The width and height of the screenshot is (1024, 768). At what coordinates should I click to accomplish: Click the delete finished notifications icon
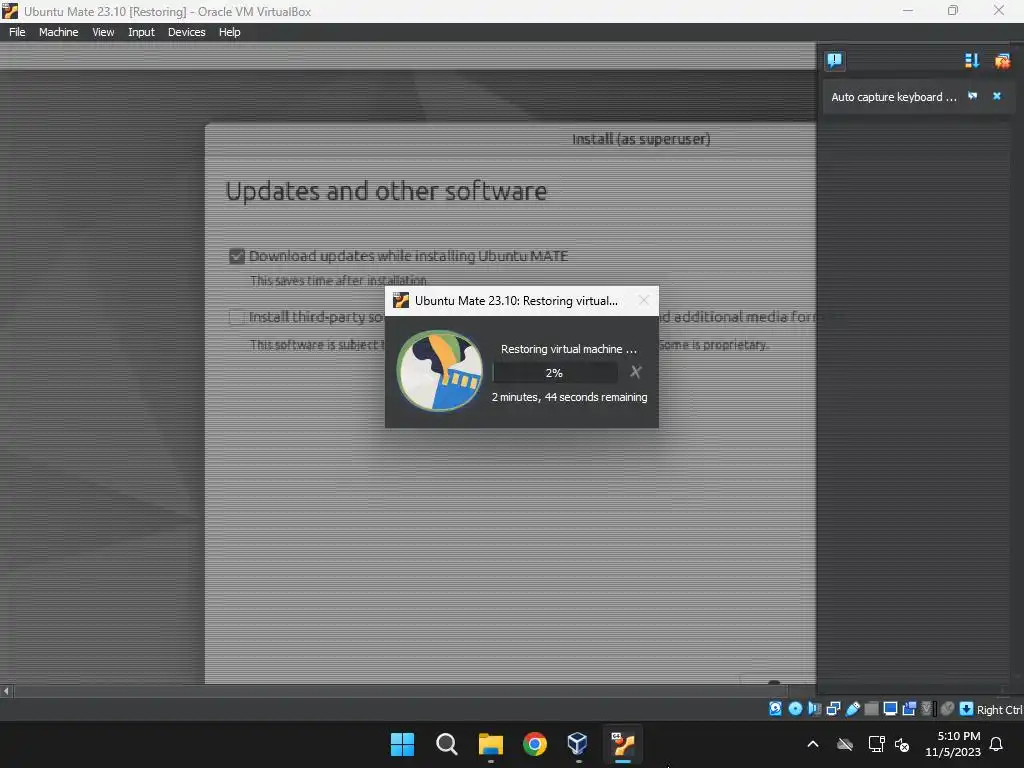pyautogui.click(x=1002, y=61)
